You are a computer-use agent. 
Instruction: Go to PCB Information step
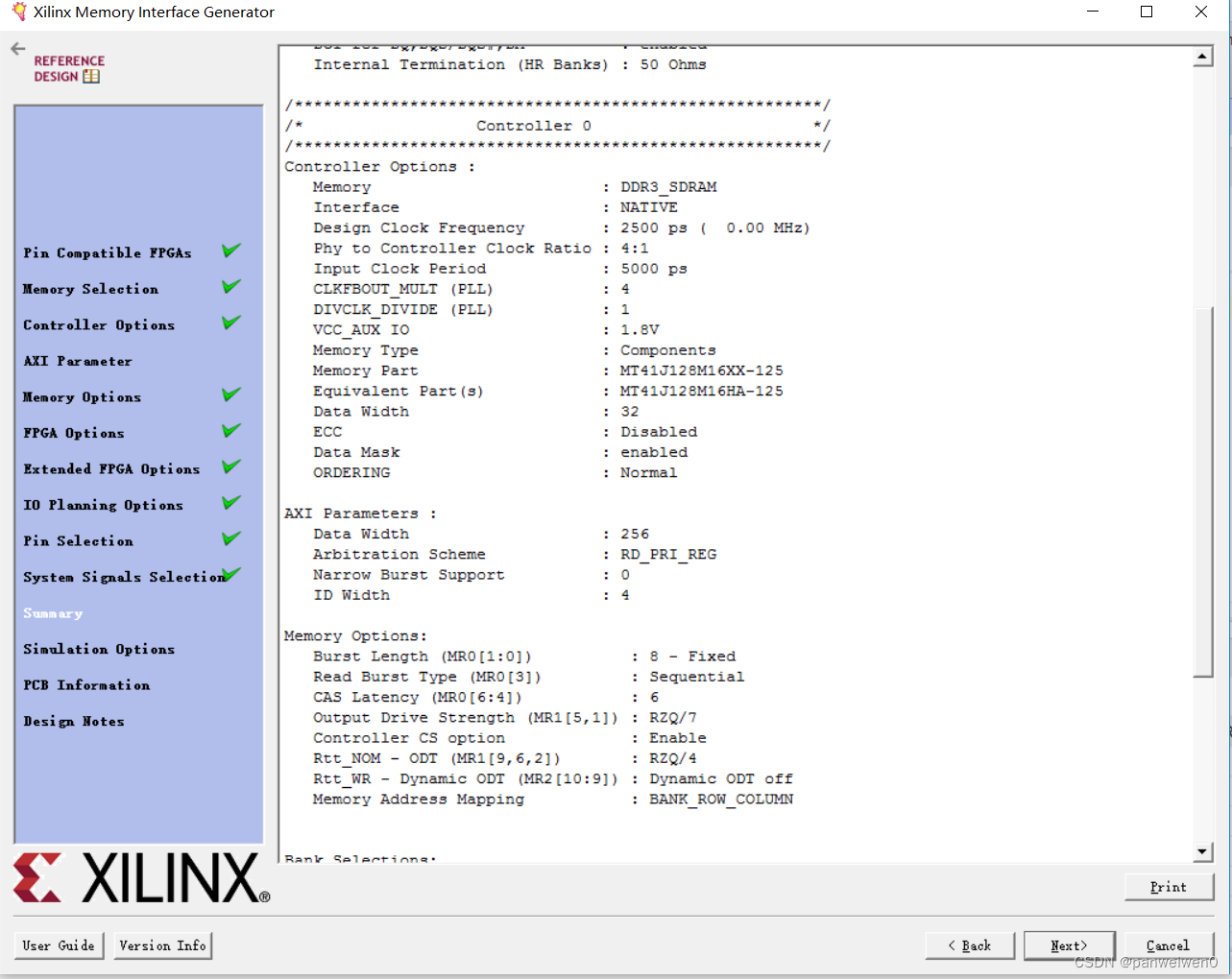(x=86, y=685)
